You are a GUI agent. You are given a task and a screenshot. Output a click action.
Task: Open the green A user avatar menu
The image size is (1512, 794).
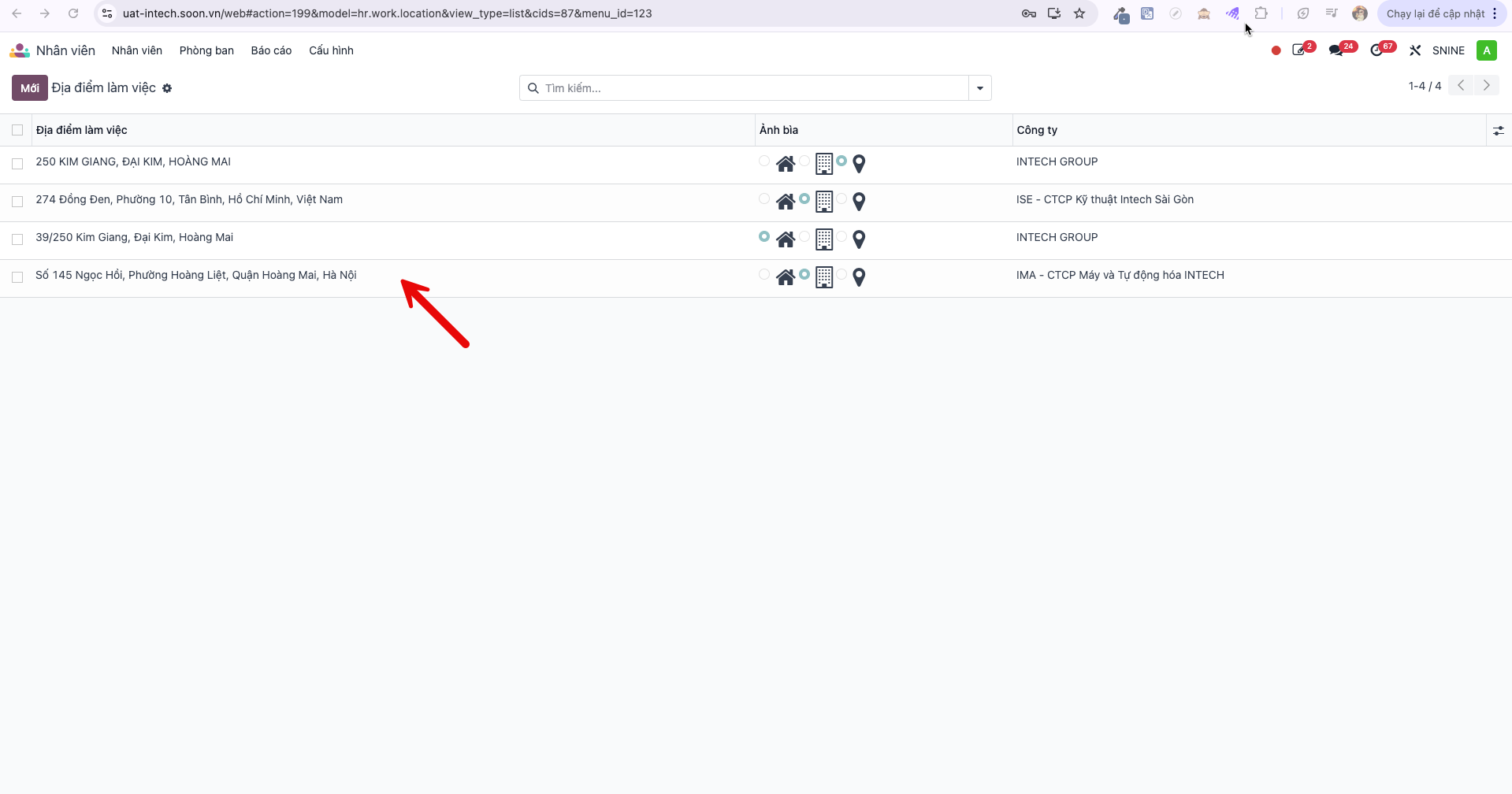[1486, 50]
